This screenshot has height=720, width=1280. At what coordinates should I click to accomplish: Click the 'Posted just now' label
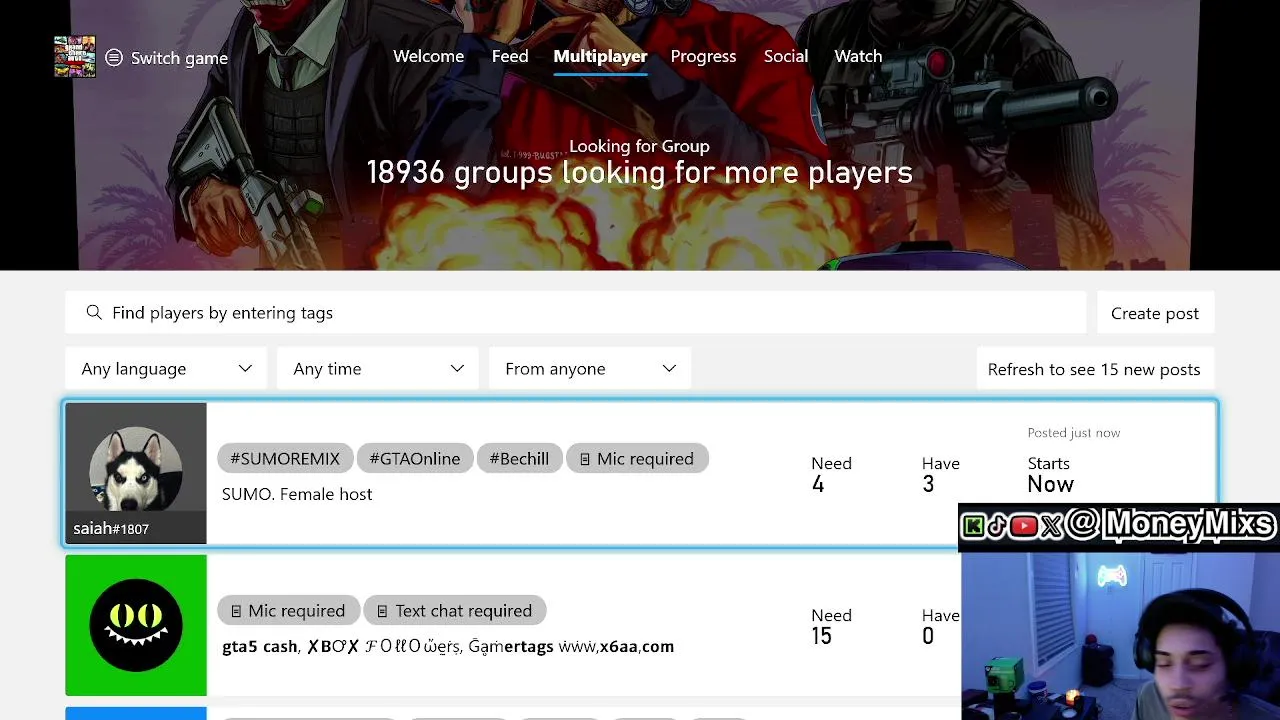(x=1074, y=433)
